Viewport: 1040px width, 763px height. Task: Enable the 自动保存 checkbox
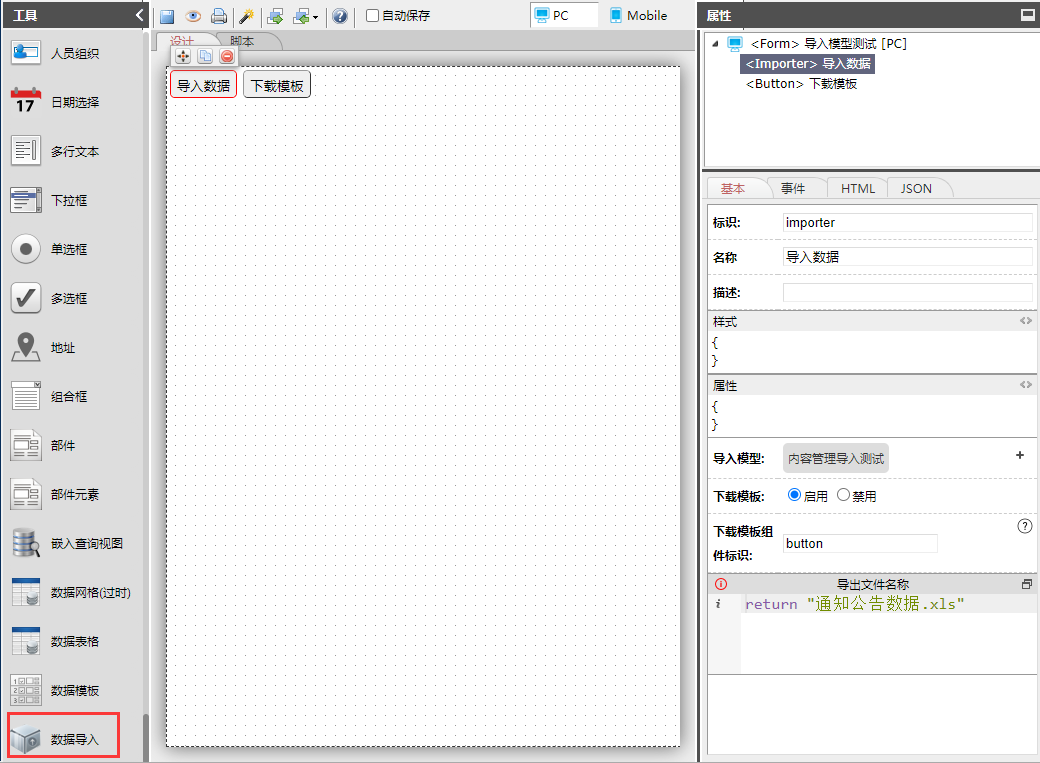[373, 16]
